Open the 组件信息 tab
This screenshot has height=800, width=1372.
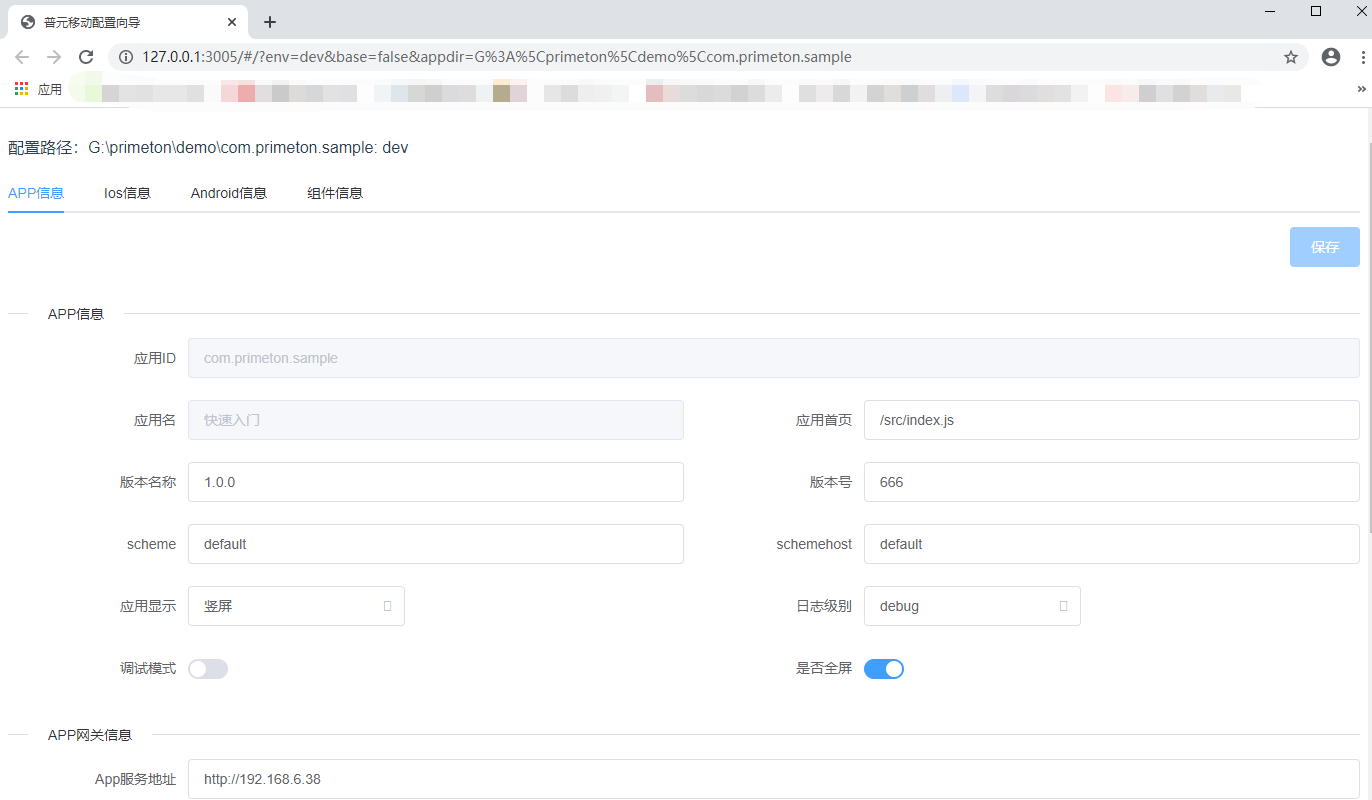click(x=335, y=193)
